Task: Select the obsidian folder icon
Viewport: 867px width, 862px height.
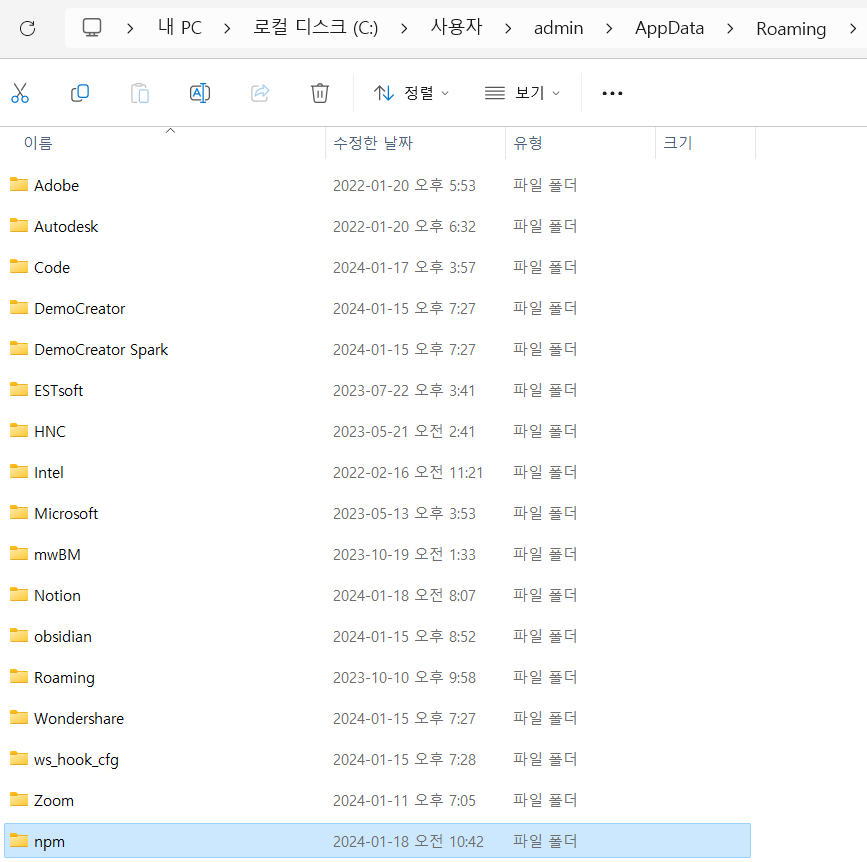Action: point(19,635)
